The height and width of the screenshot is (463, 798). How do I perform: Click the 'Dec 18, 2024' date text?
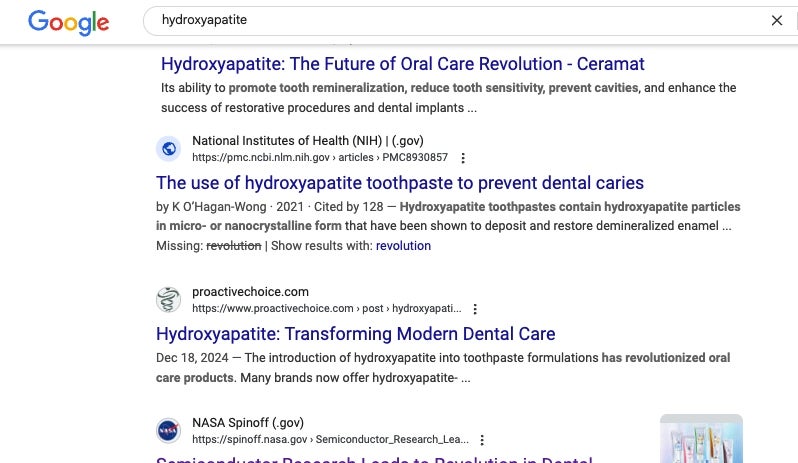tap(192, 358)
